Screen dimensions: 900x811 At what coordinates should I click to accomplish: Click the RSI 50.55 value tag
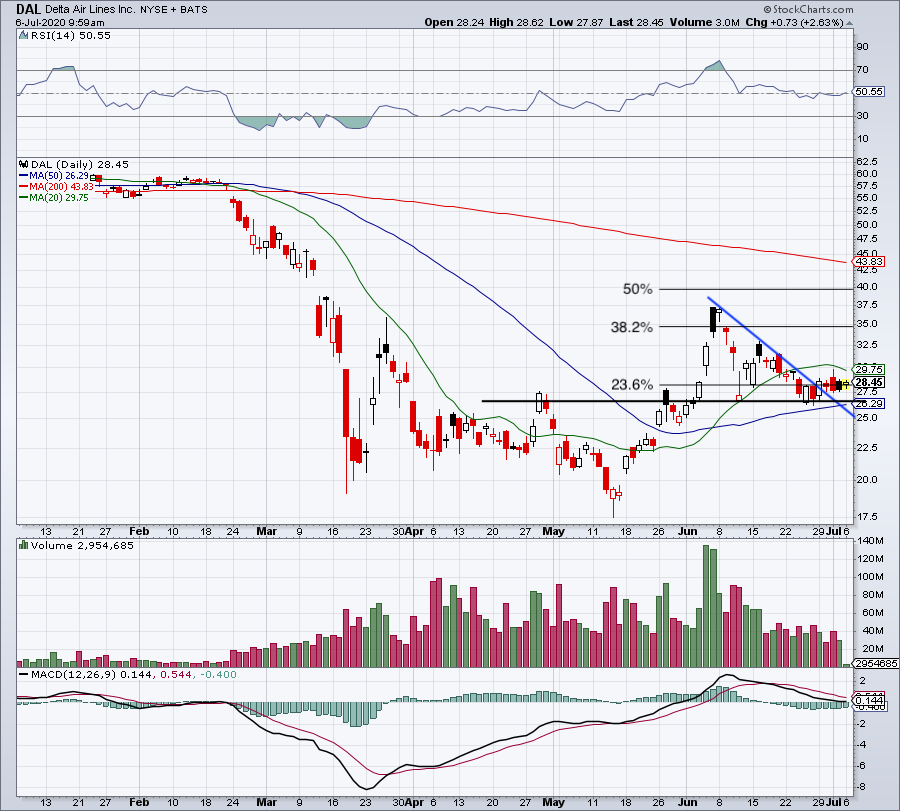[x=868, y=92]
